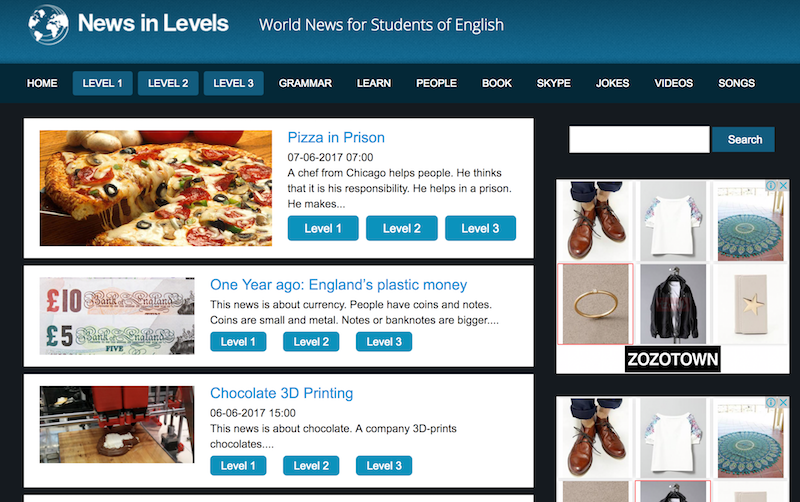Open the SONGS menu item

point(736,83)
